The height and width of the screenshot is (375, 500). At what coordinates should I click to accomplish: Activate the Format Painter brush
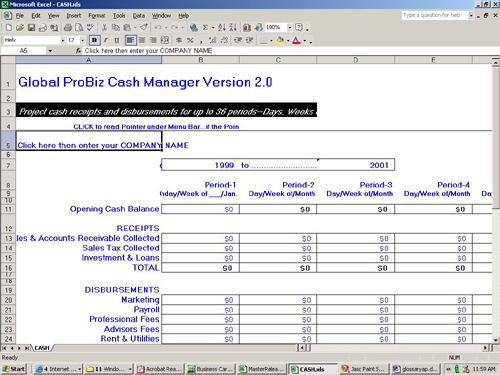[x=144, y=28]
